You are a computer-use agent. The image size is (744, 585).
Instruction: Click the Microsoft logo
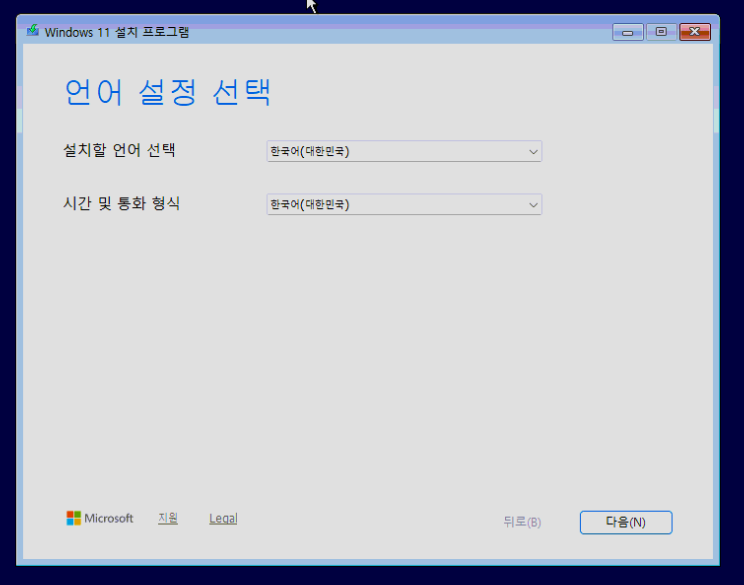click(100, 518)
